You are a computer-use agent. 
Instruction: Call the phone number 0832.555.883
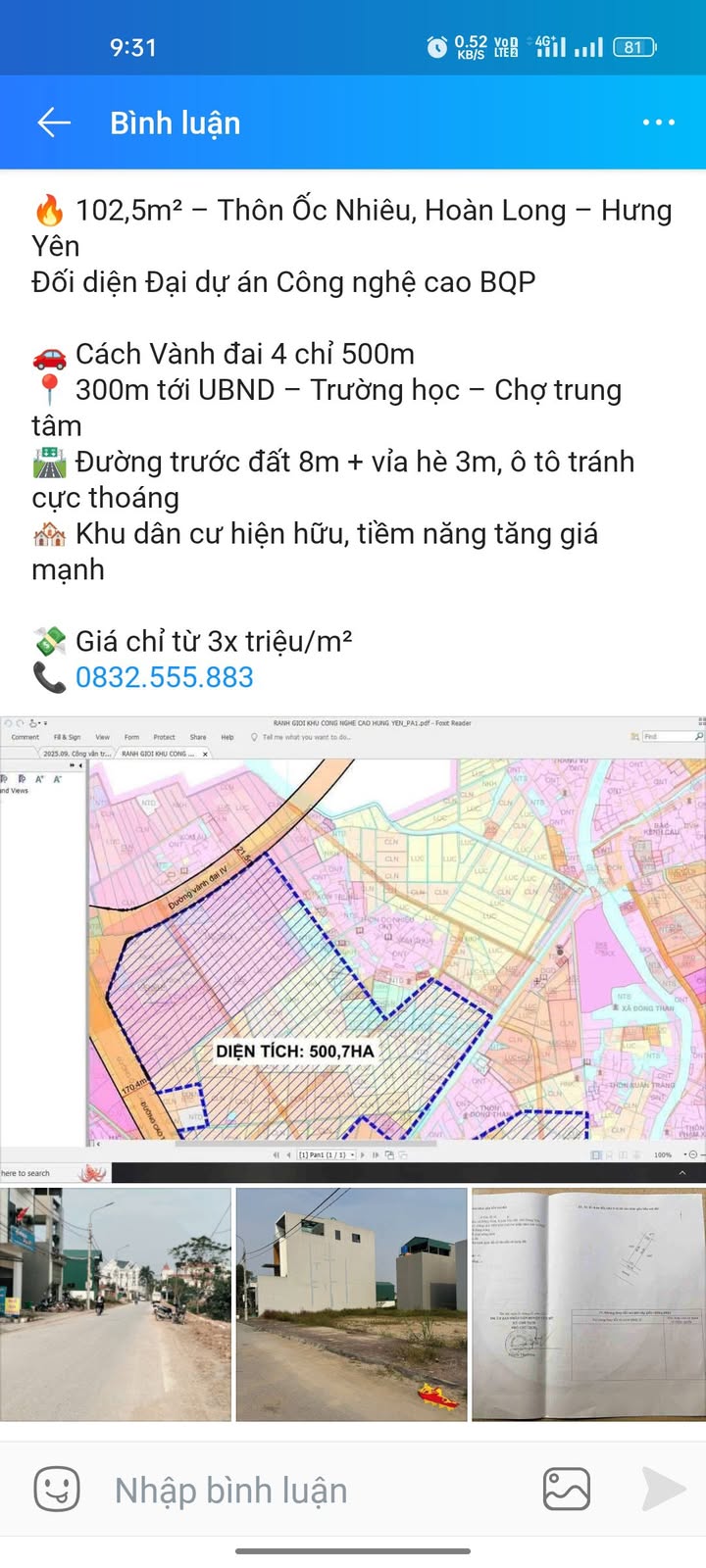[x=165, y=677]
